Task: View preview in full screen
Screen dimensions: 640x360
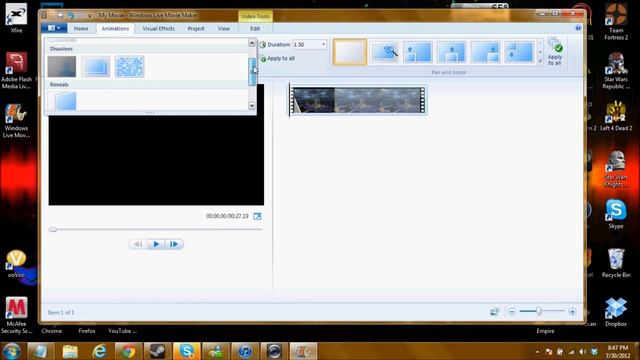Action: (x=257, y=216)
